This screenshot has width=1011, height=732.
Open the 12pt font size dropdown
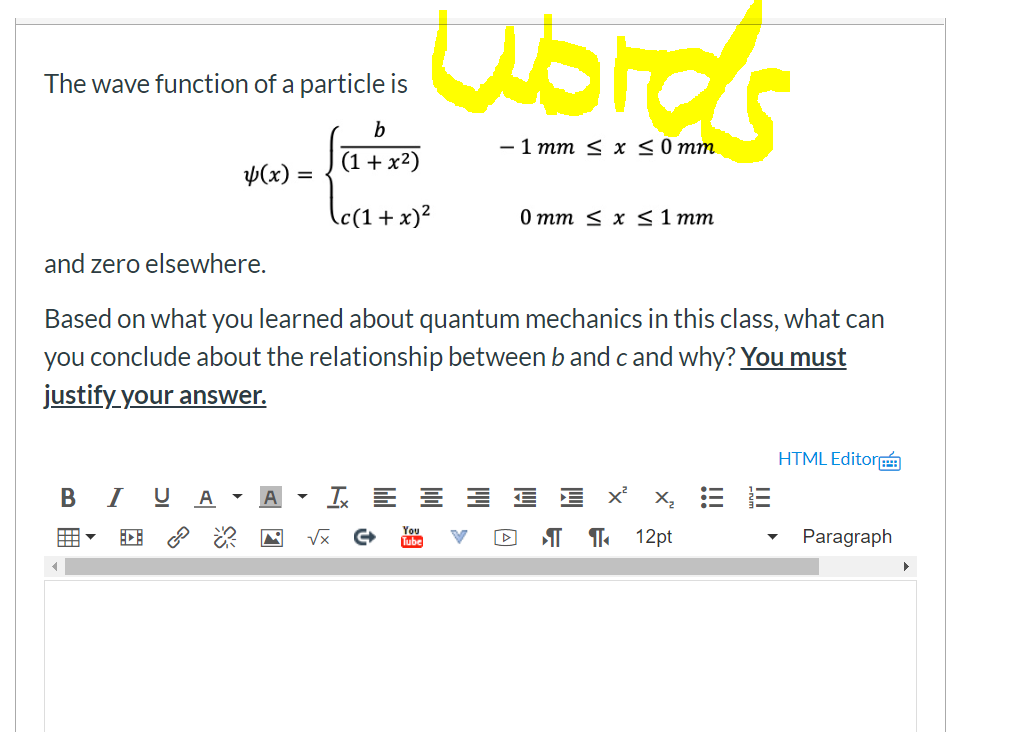tap(653, 536)
